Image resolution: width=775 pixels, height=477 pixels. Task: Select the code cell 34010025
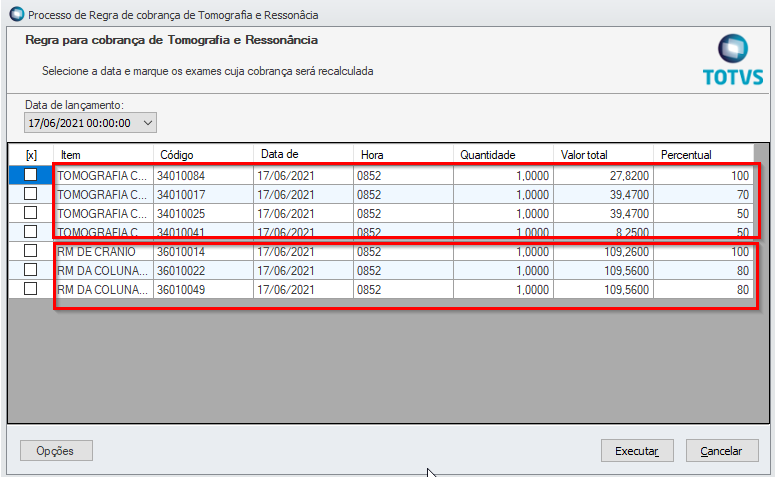click(x=203, y=214)
